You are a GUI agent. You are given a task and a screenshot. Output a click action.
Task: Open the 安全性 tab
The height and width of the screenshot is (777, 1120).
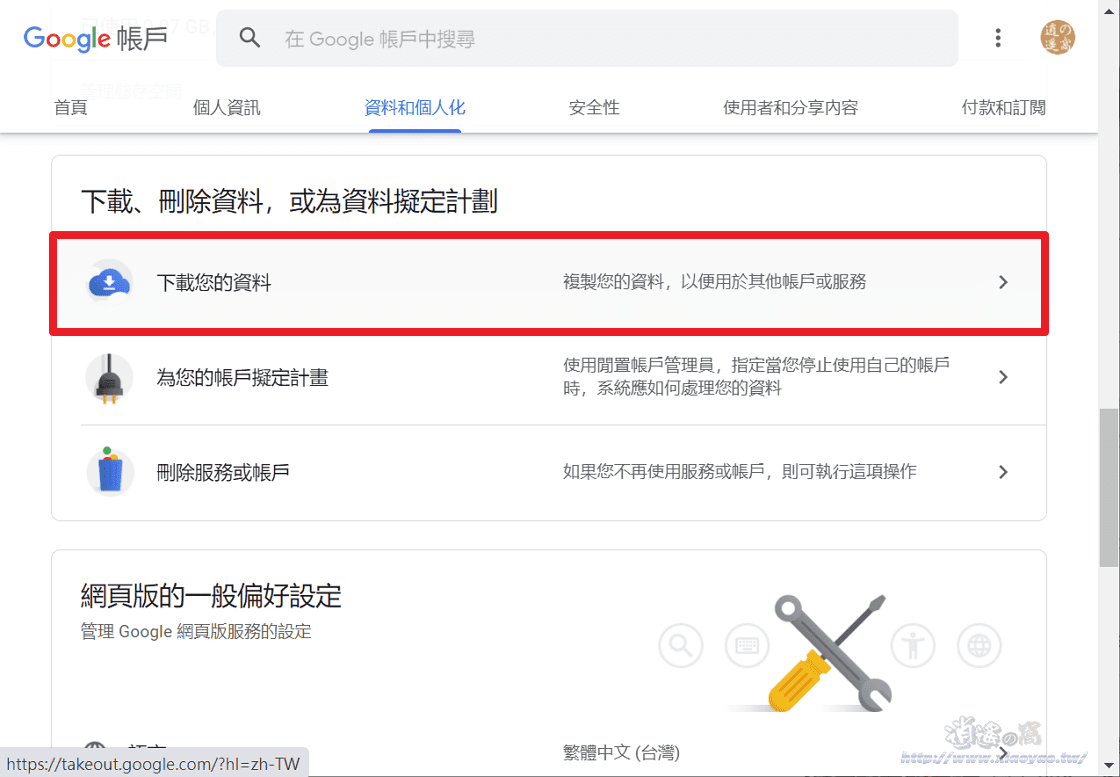(x=594, y=108)
